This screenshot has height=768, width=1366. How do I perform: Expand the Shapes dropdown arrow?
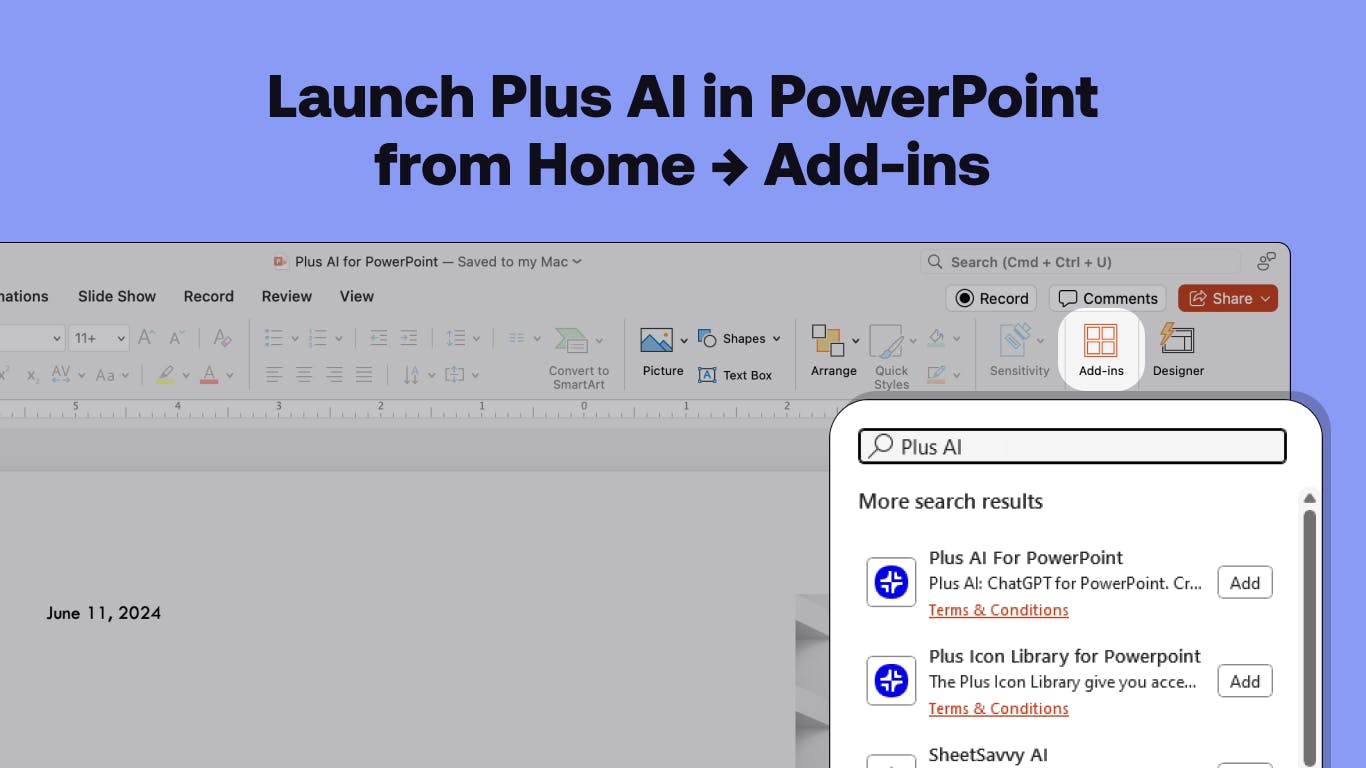coord(776,339)
